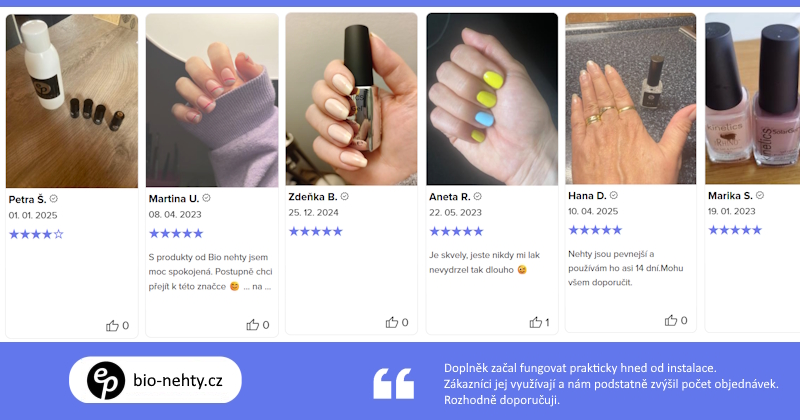The height and width of the screenshot is (420, 800).
Task: Open Petra Š.'s photo of bottles on table
Action: pyautogui.click(x=72, y=101)
